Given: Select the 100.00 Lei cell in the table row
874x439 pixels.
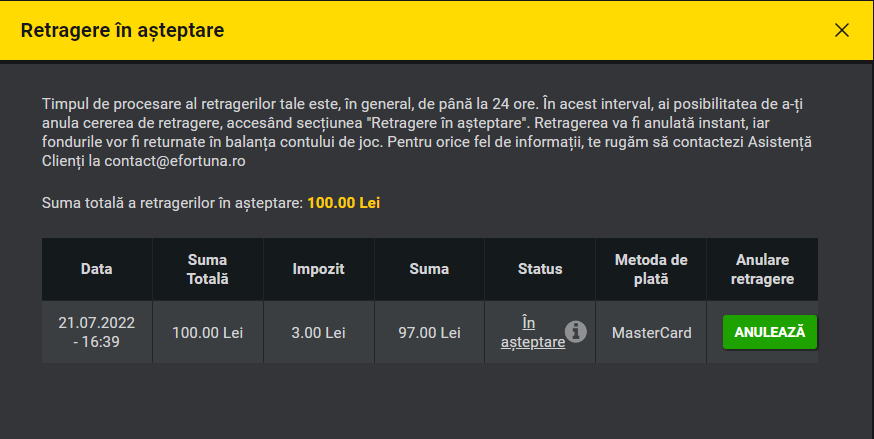Looking at the screenshot, I should [x=207, y=332].
